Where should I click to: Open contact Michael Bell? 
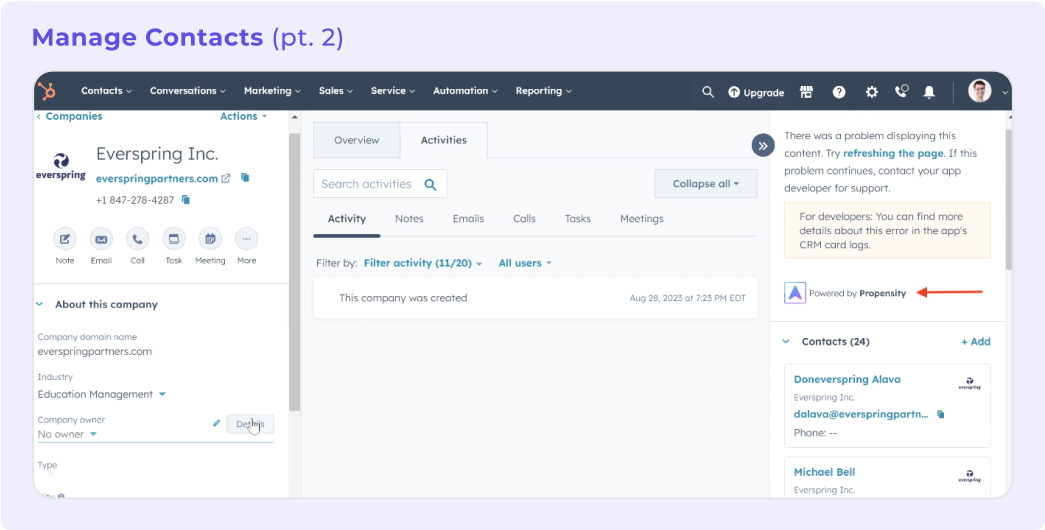[824, 472]
